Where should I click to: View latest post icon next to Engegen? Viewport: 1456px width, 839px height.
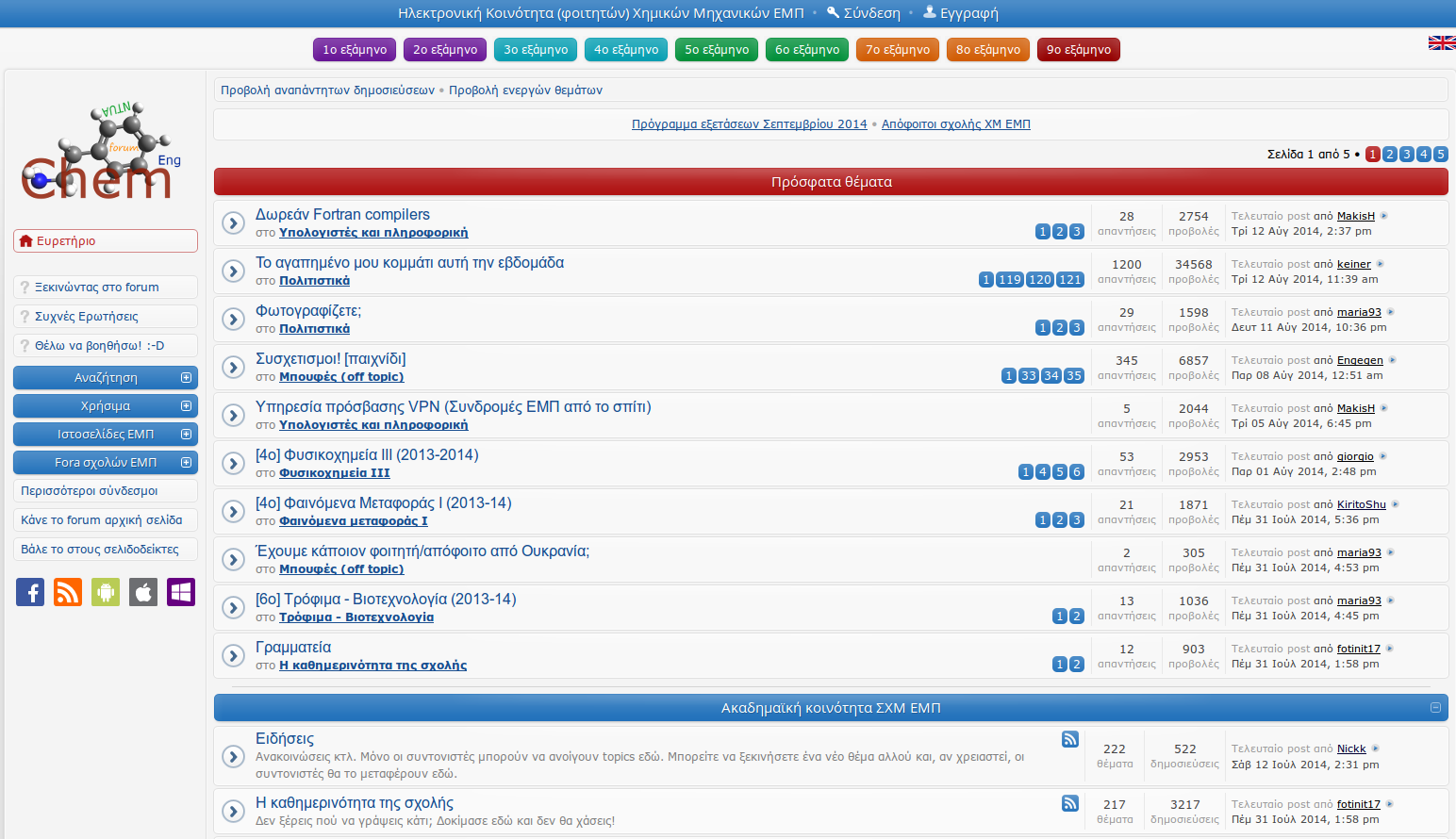point(1393,360)
